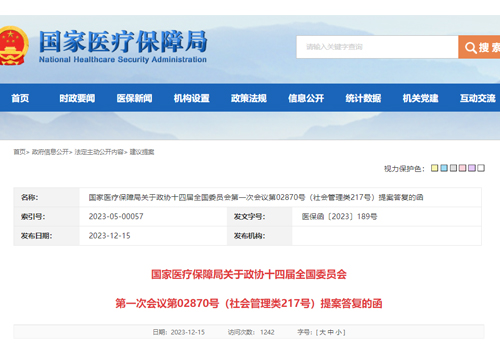
Task: Select the blue eye-protection color swatch
Action: (444, 168)
